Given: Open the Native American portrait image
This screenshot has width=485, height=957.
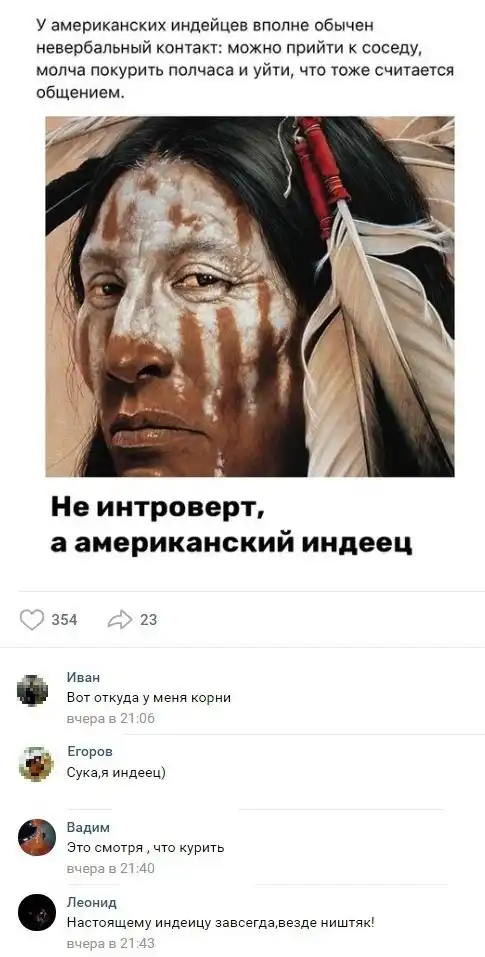Looking at the screenshot, I should click(x=250, y=296).
